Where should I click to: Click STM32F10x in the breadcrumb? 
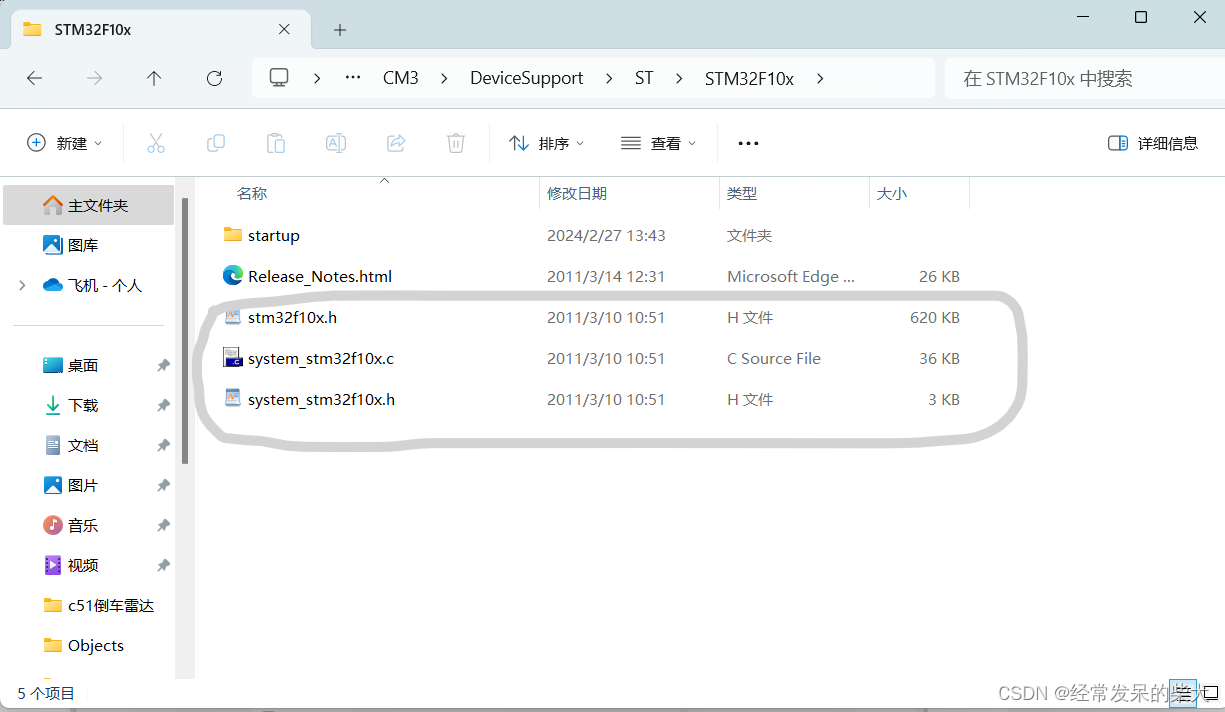pos(749,78)
